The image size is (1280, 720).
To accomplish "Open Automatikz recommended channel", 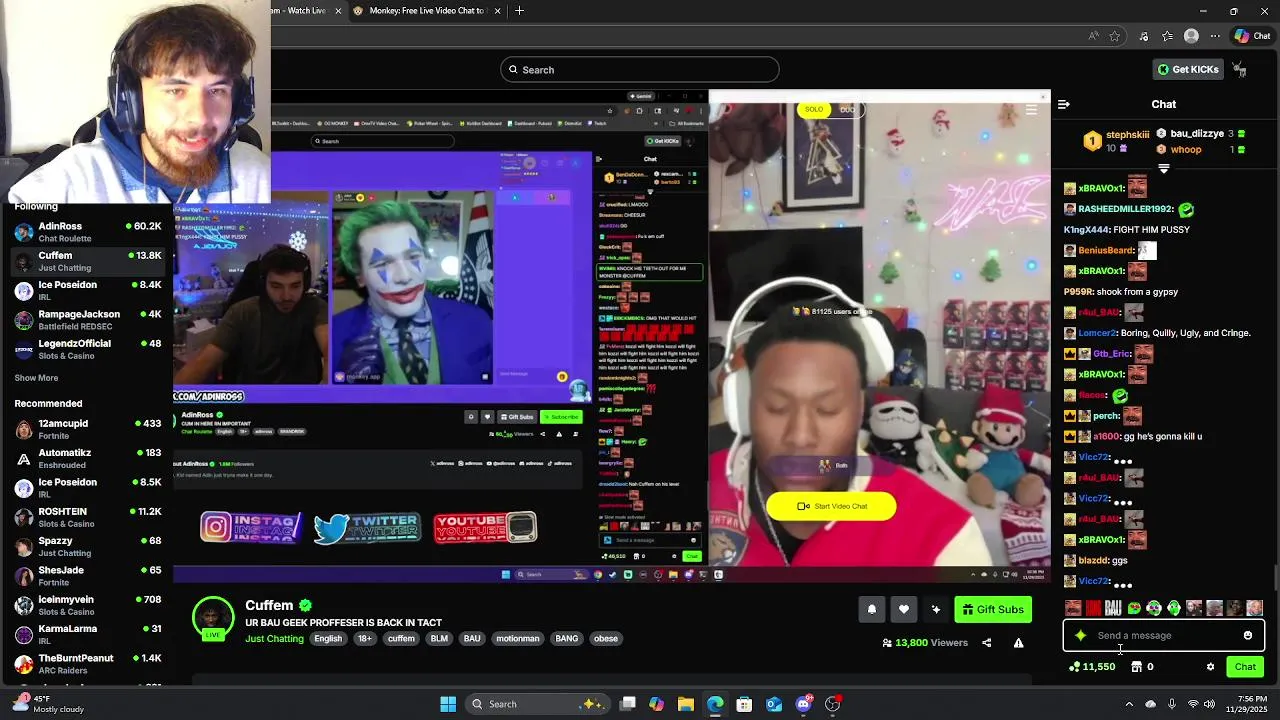I will click(87, 458).
